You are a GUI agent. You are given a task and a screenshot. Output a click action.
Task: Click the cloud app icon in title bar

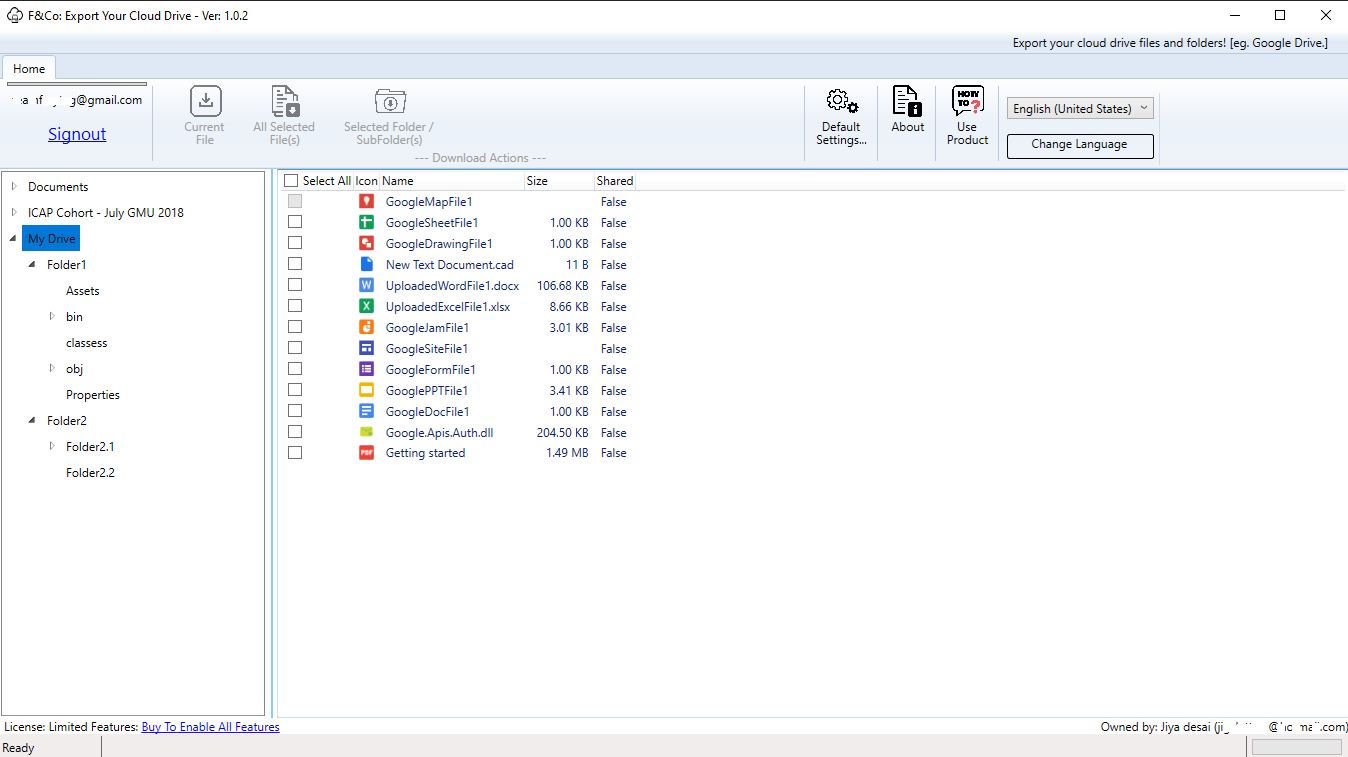(15, 15)
